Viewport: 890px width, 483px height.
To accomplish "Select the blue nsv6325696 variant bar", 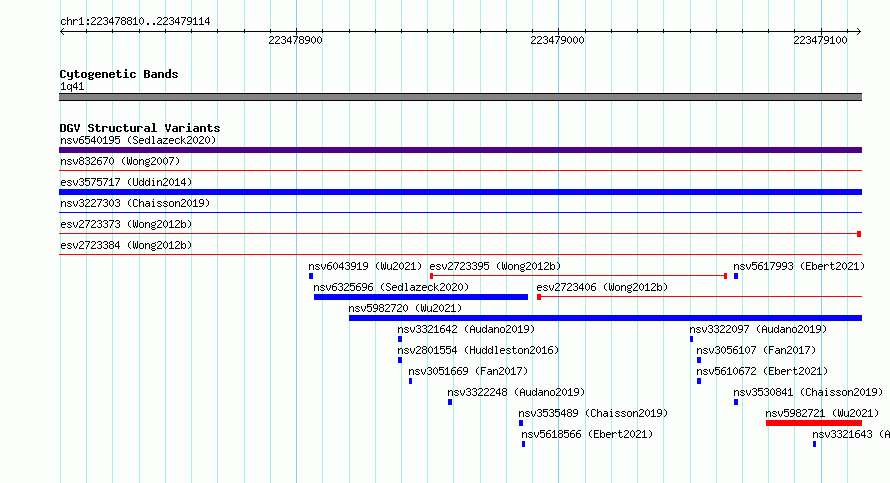I will (421, 297).
